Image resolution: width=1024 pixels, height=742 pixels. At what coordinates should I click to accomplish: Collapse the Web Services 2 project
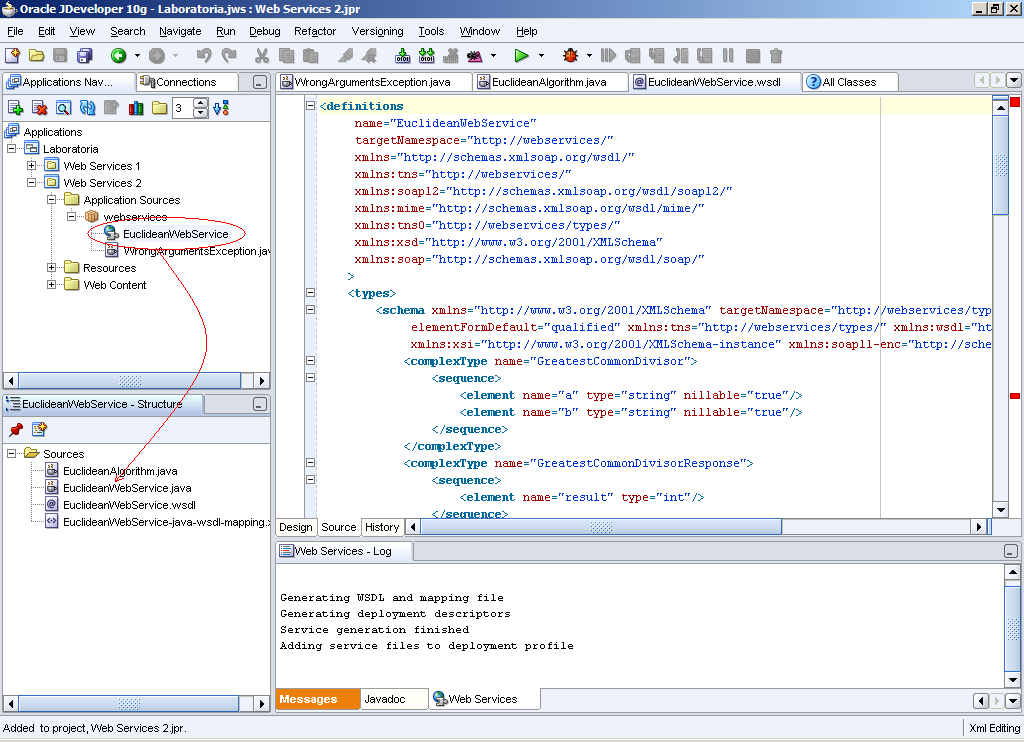31,183
